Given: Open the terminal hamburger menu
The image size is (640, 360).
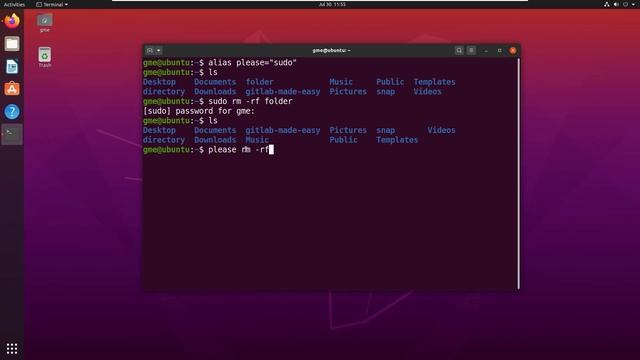Looking at the screenshot, I should [471, 50].
